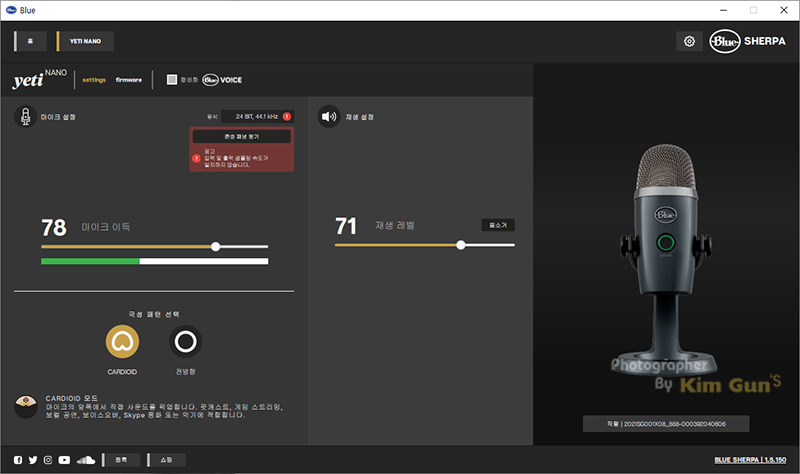Select the CARDIOID polar pattern
The height and width of the screenshot is (474, 800).
[x=122, y=341]
